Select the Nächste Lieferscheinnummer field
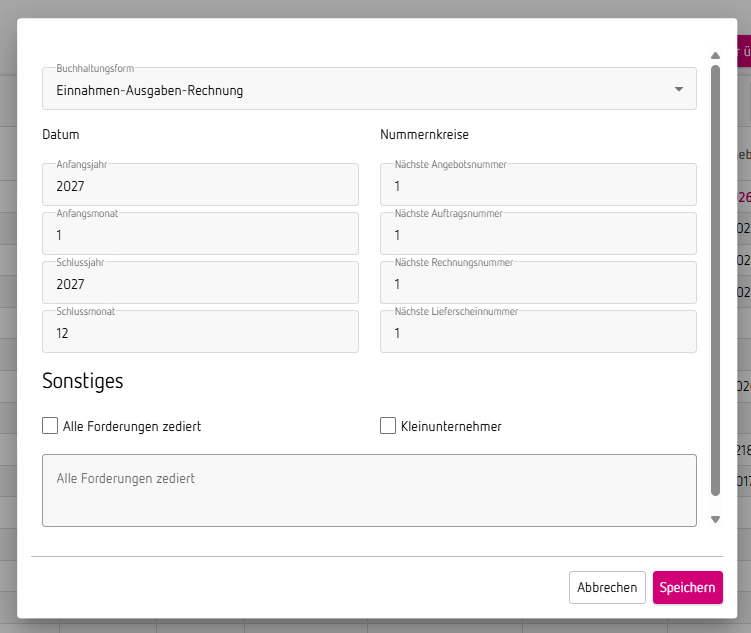Screen dimensions: 751x633 pos(538,333)
